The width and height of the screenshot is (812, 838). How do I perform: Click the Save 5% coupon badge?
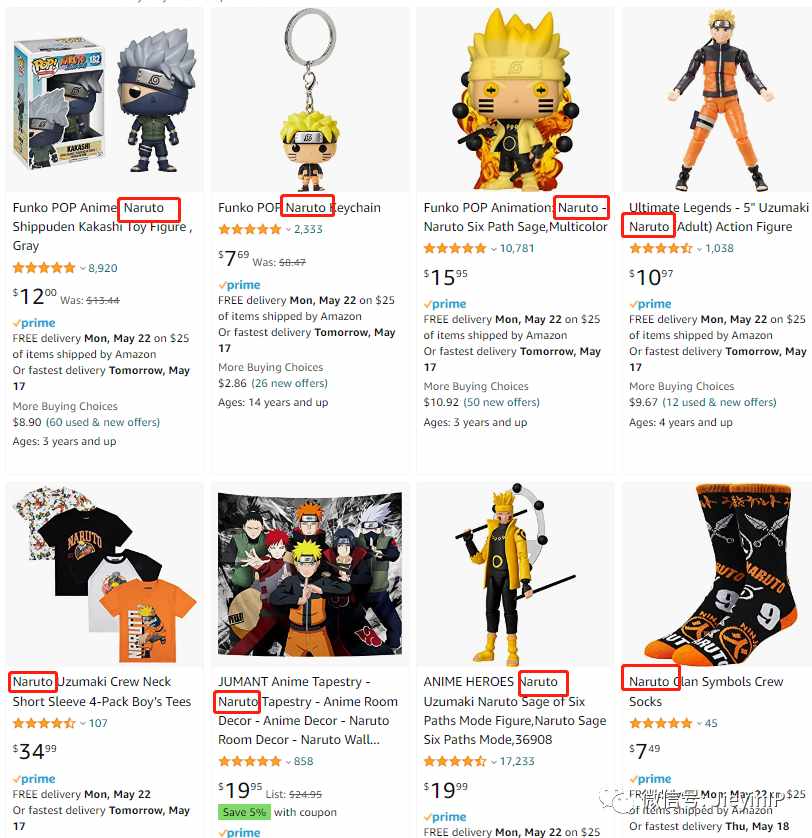coord(244,812)
